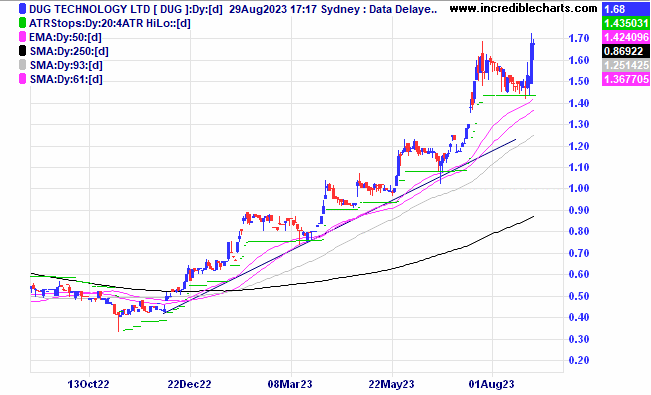Select the EMA:Dy:50 legend entry
The image size is (651, 395).
65,37
